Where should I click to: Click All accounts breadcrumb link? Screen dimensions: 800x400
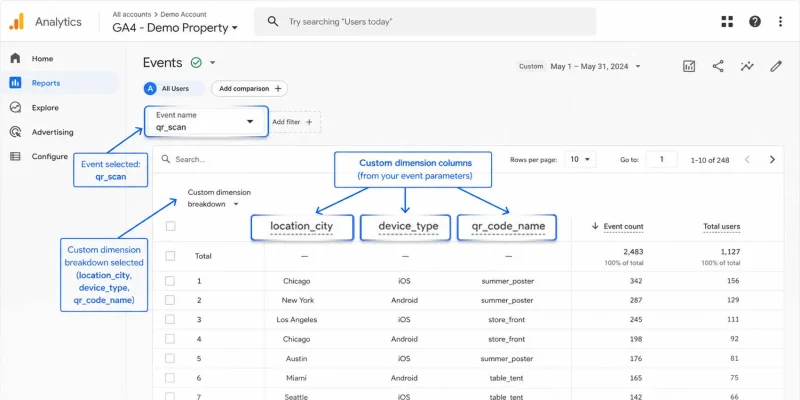pos(132,14)
